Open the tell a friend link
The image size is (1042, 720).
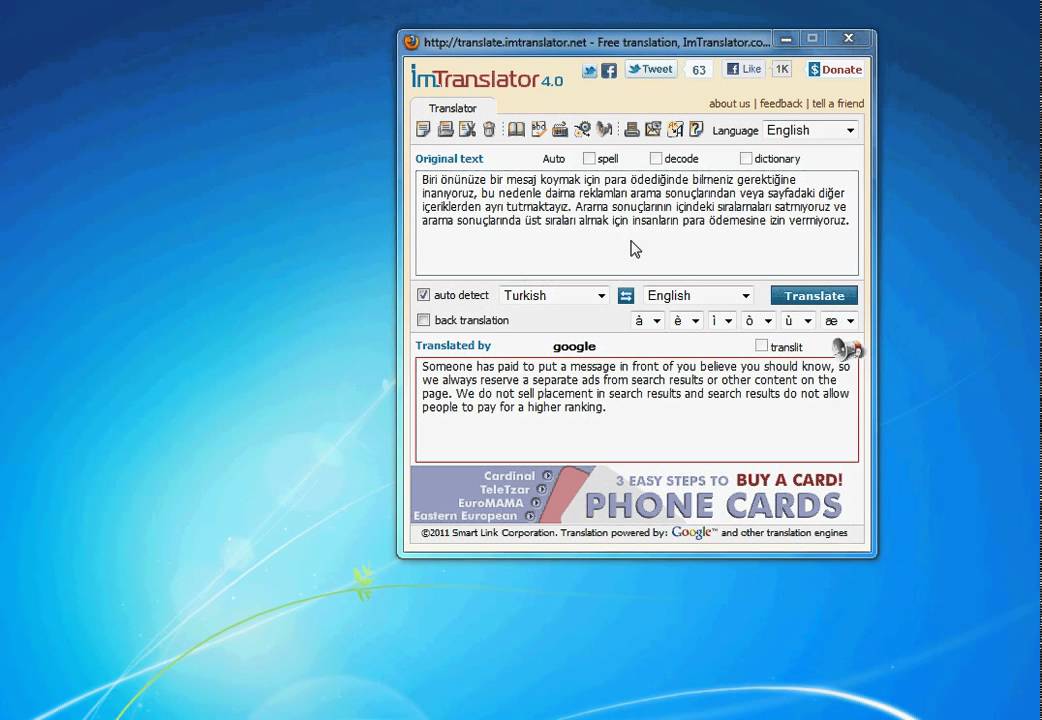pos(838,104)
